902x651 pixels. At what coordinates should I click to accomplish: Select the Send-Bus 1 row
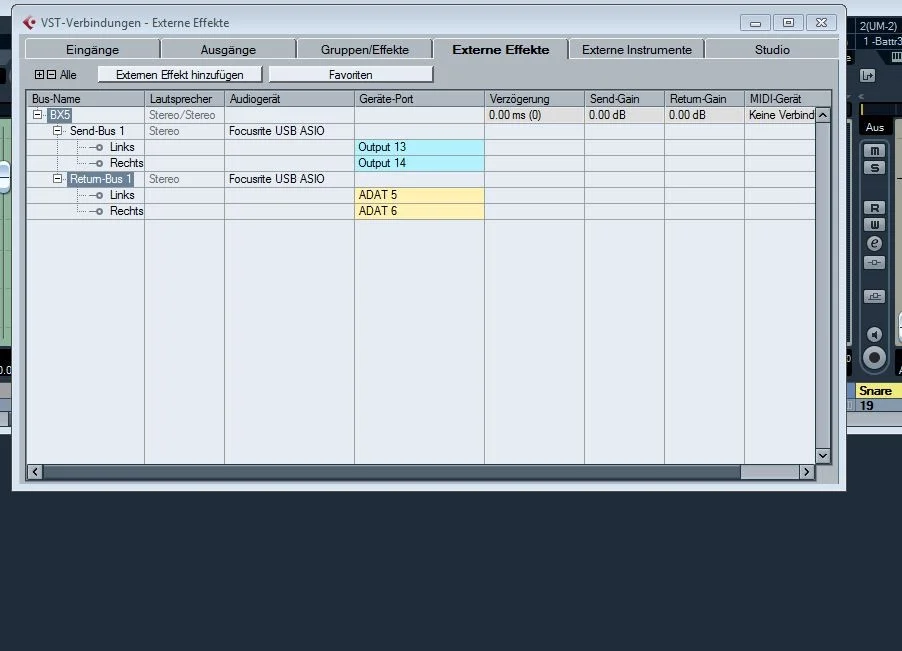pyautogui.click(x=97, y=131)
